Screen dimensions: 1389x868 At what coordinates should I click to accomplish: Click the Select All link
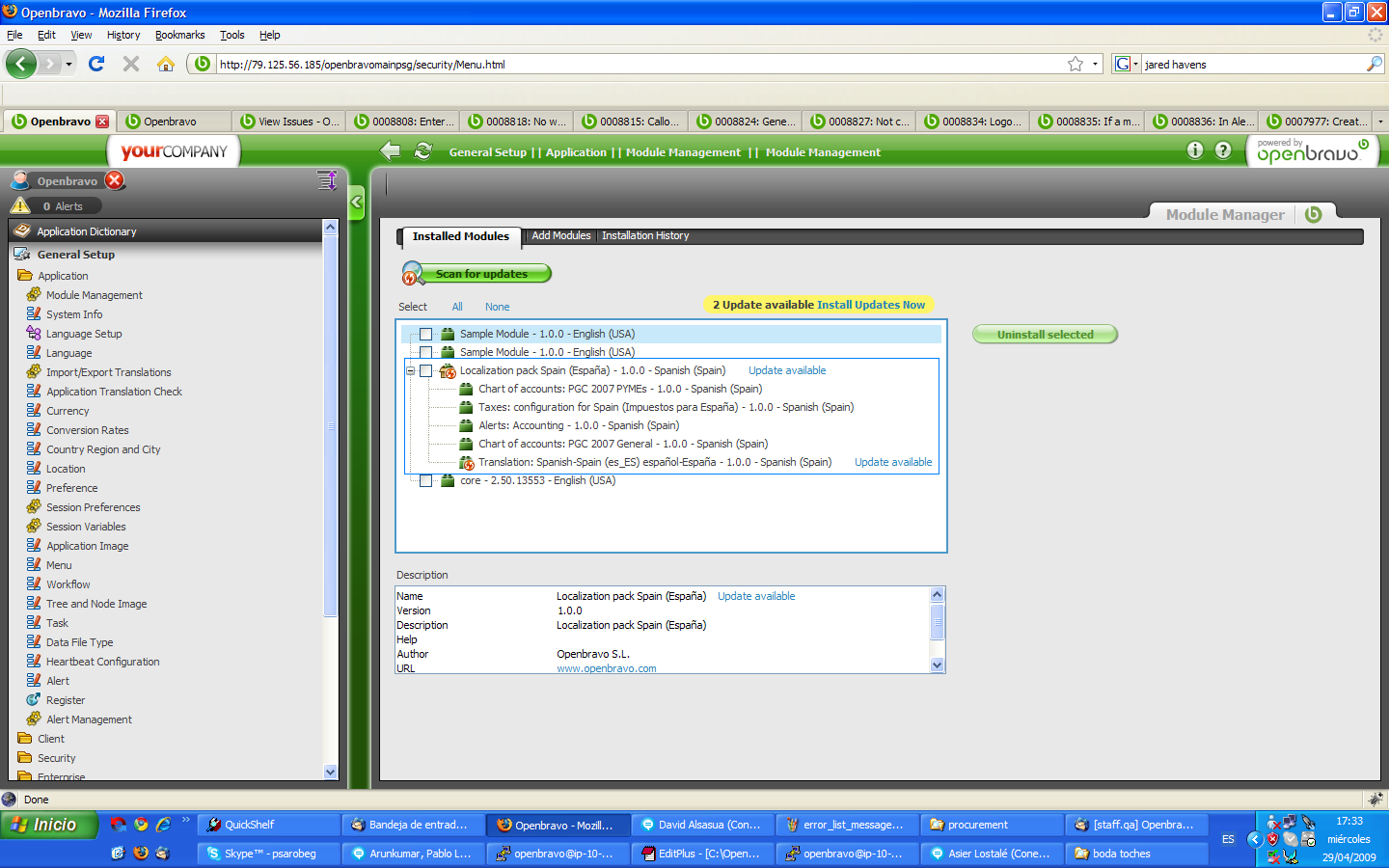pos(457,307)
